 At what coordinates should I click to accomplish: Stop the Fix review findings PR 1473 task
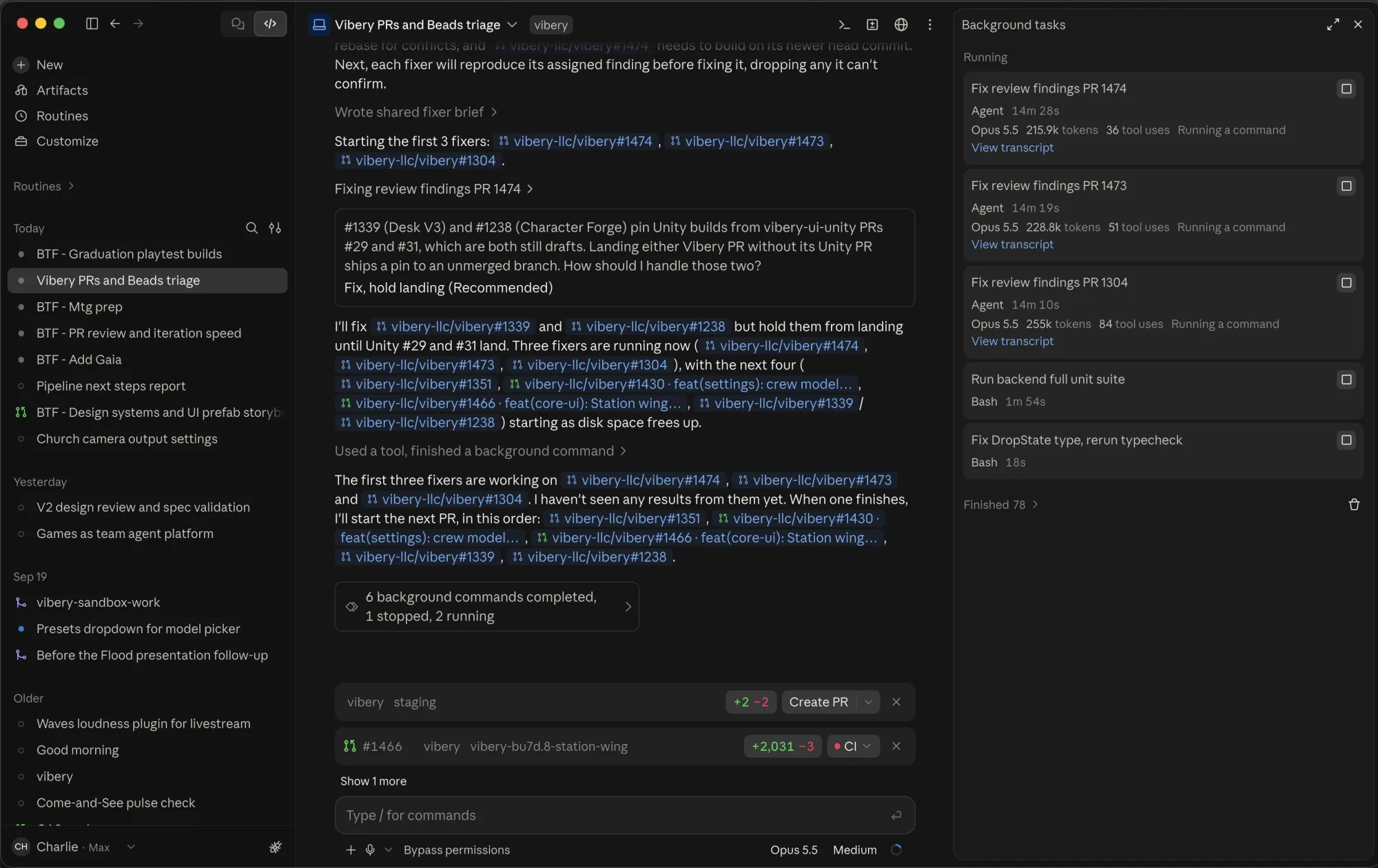click(1346, 186)
